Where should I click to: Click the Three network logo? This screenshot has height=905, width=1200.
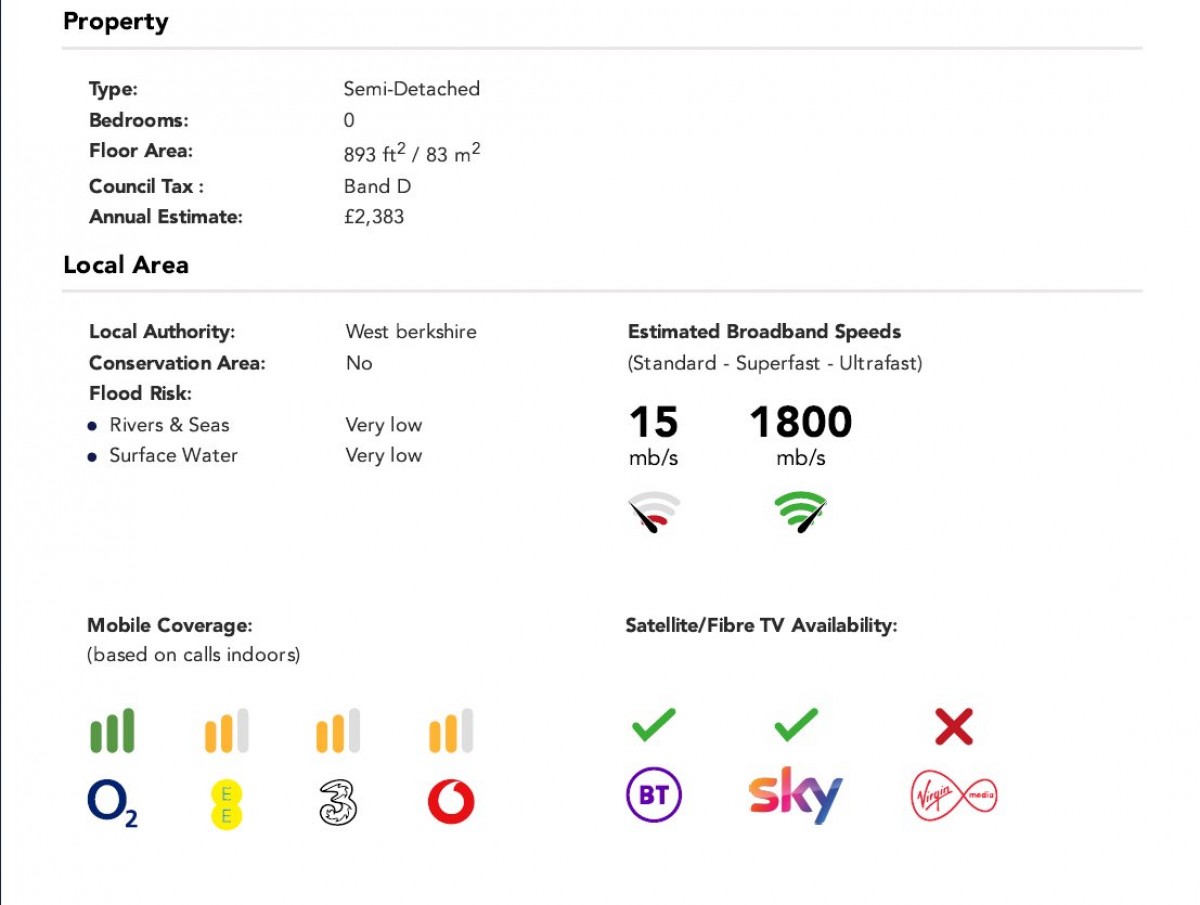coord(338,803)
